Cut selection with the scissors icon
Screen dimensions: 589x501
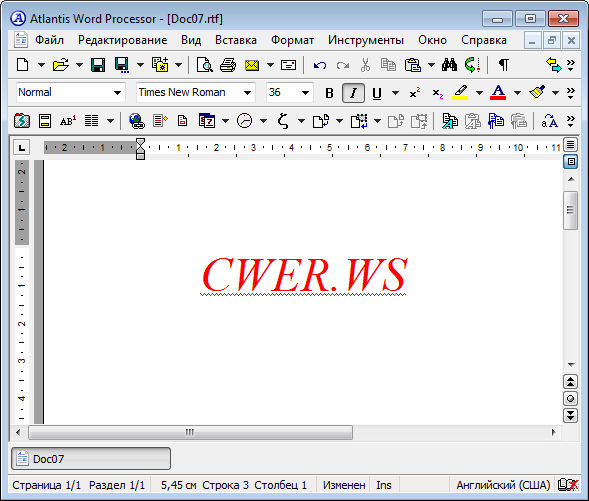[365, 65]
